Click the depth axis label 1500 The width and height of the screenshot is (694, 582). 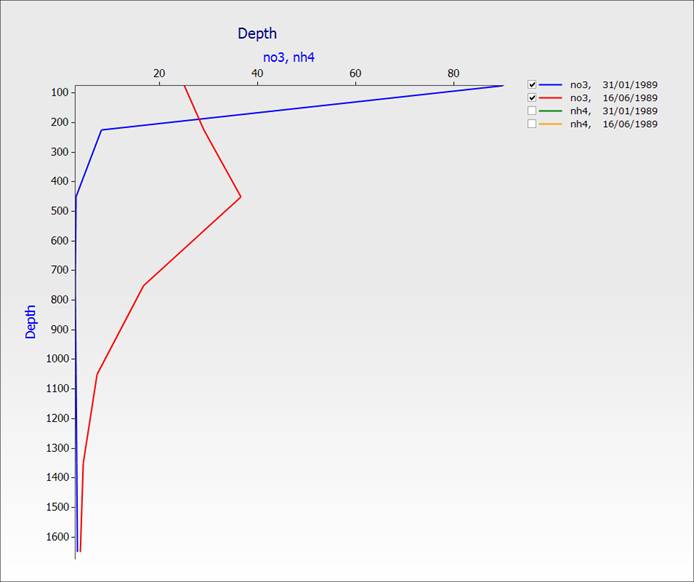58,507
